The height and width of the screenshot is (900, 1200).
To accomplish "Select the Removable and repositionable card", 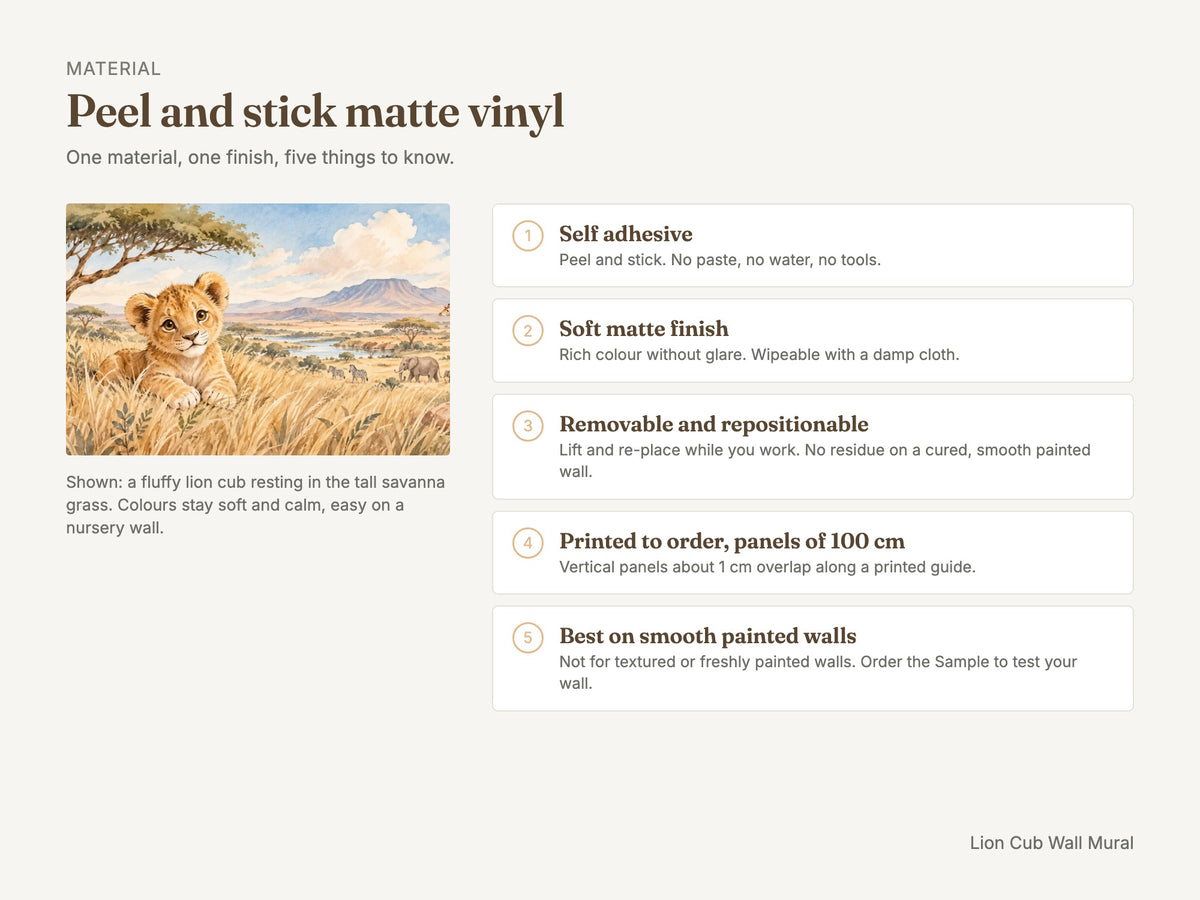I will point(813,447).
